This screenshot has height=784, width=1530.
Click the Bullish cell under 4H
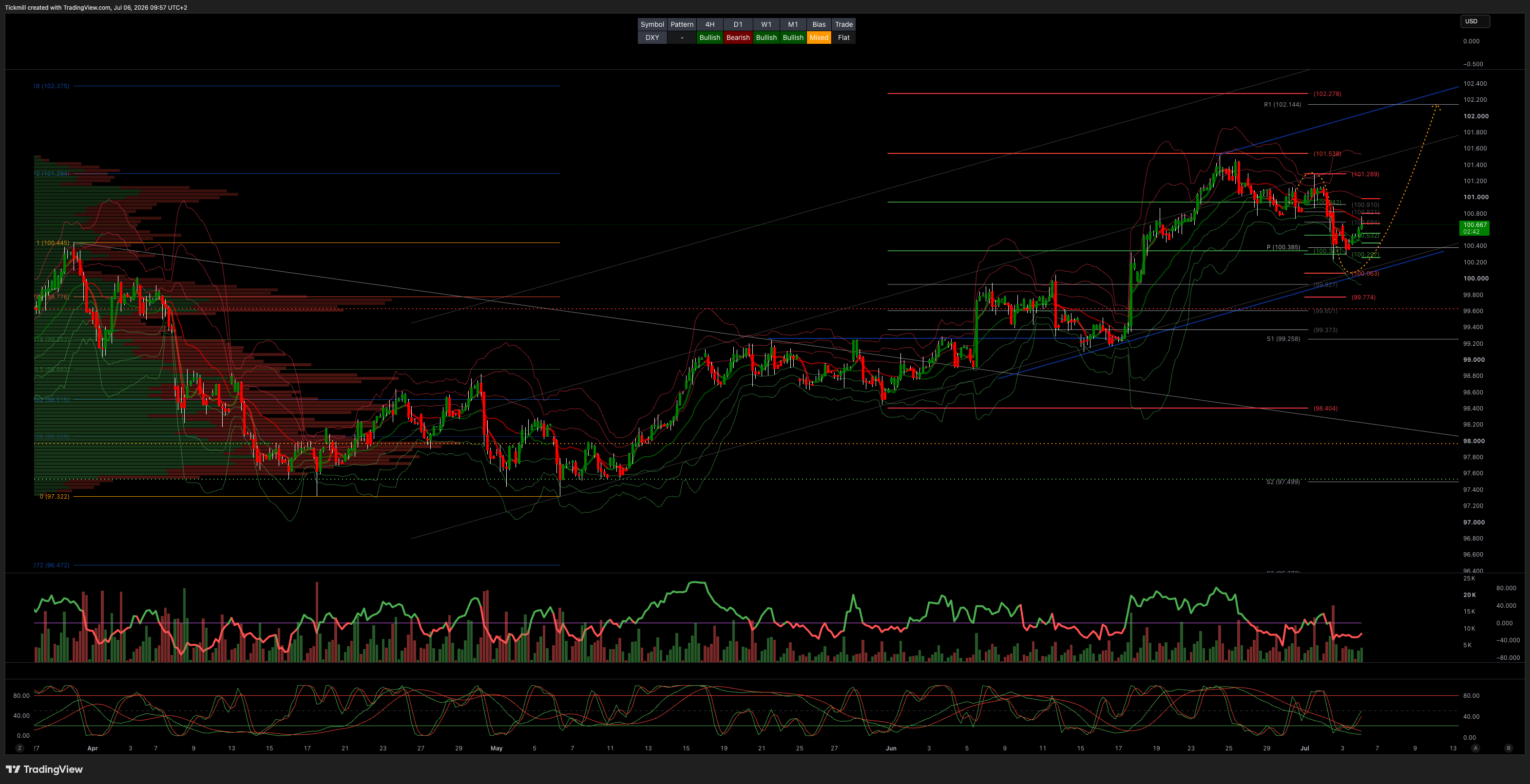[x=710, y=37]
